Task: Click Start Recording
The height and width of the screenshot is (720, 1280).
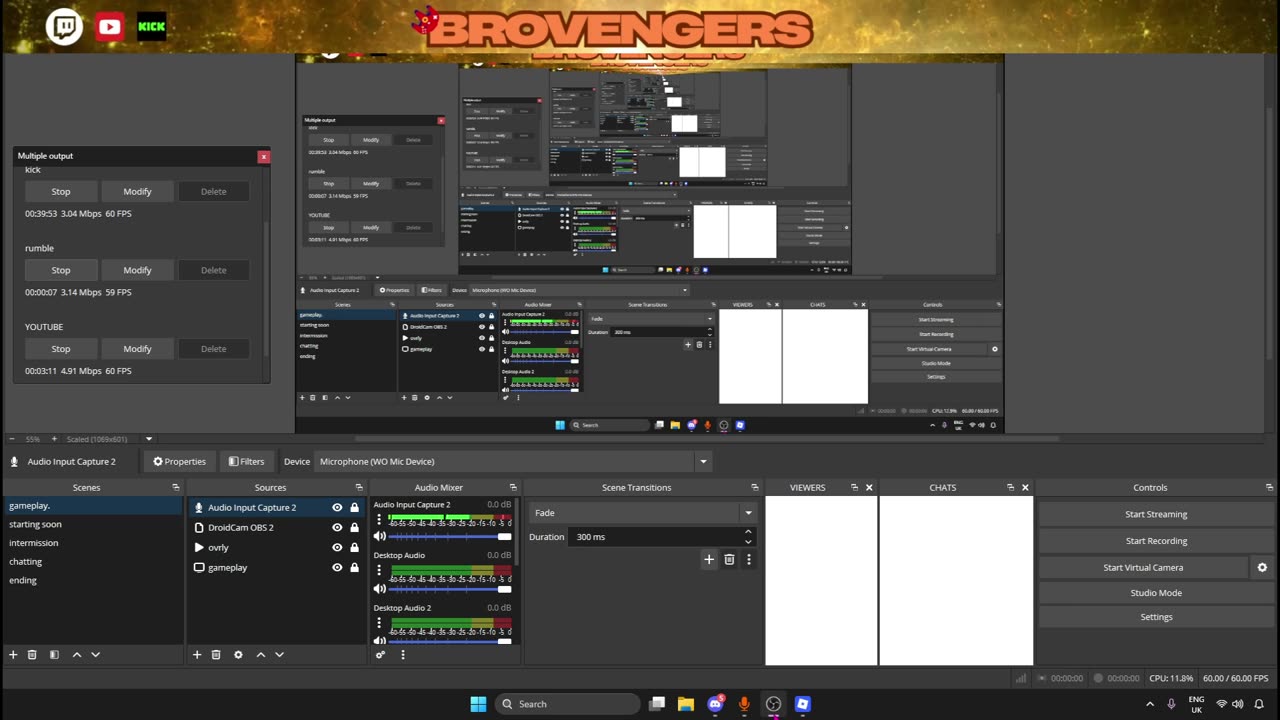Action: point(1156,541)
